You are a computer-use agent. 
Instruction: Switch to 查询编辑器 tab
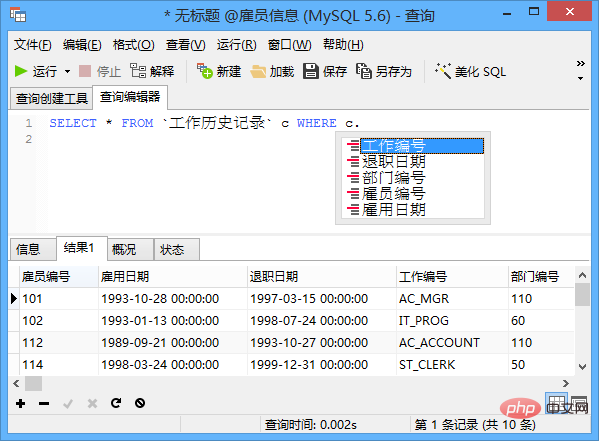[130, 97]
